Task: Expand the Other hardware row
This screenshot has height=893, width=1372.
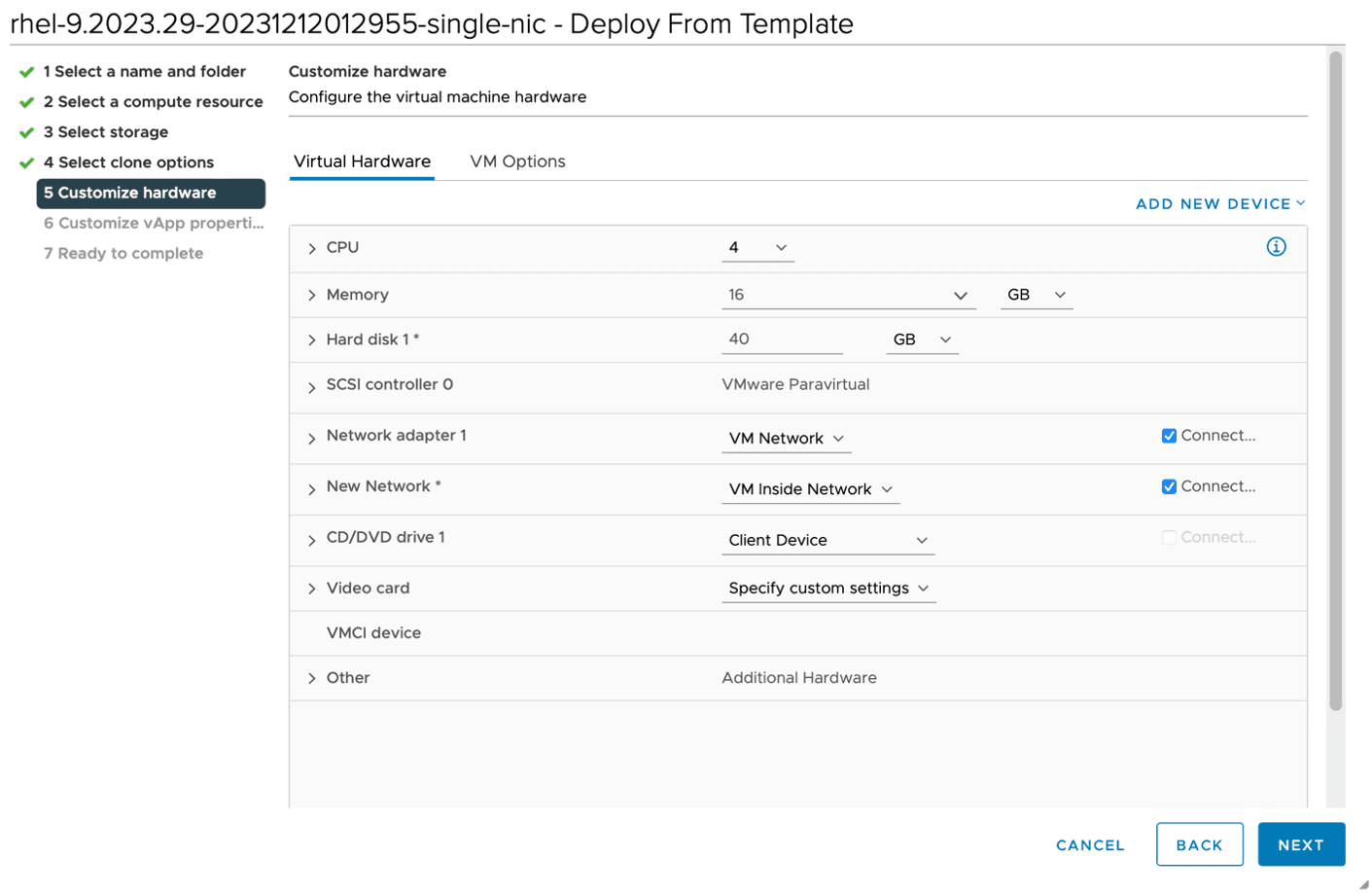Action: 312,678
